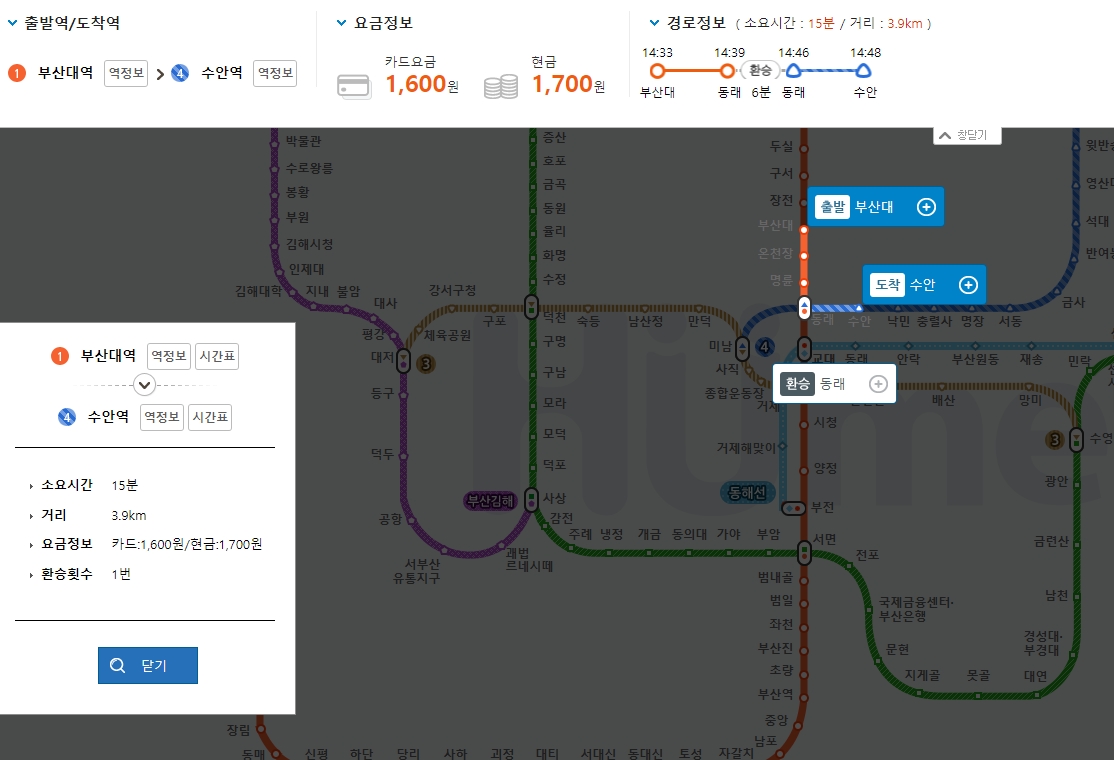
Task: Click the 도착 tag on map
Action: tap(887, 285)
